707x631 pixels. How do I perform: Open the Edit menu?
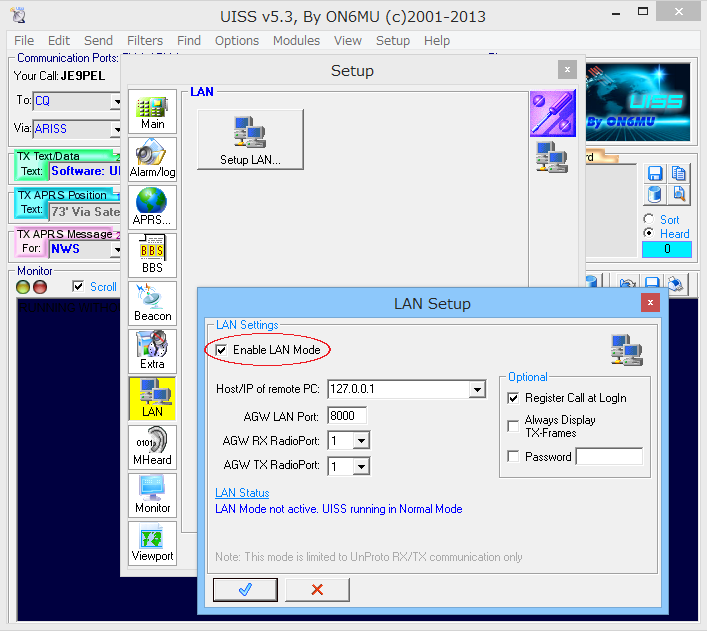coord(59,41)
